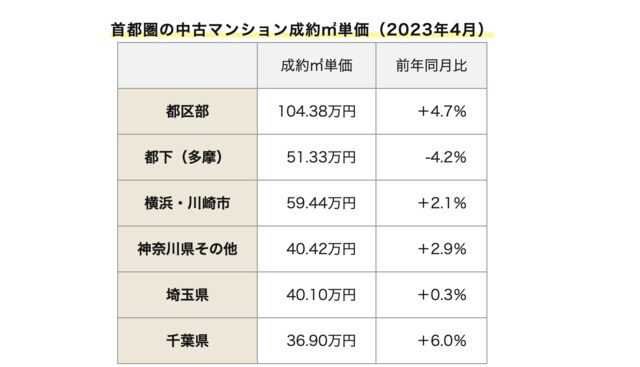Select the 40.10万円 price cell
Image resolution: width=640 pixels, height=367 pixels.
(x=316, y=295)
